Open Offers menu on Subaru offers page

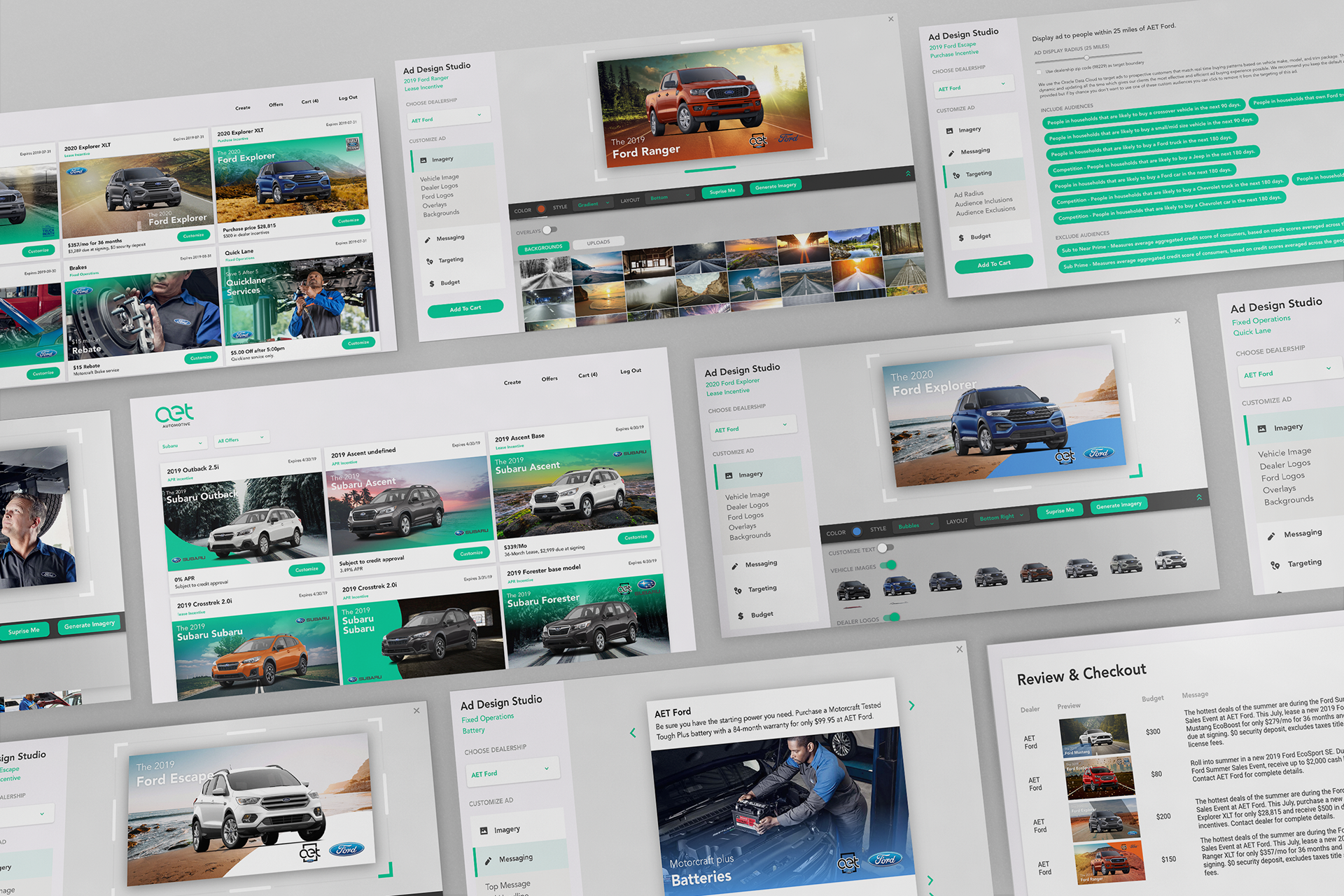pos(549,379)
